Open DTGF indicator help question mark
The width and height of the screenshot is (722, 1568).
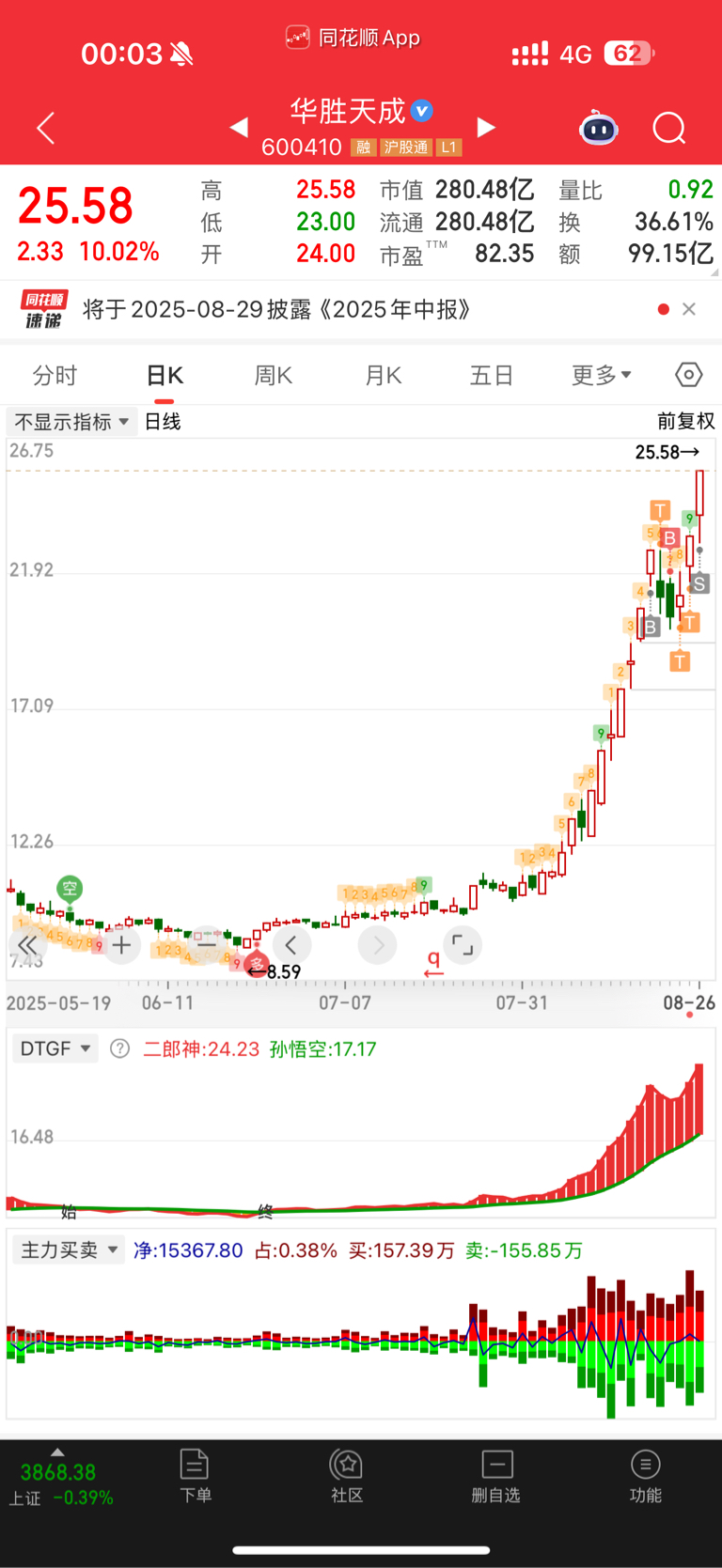(119, 1048)
